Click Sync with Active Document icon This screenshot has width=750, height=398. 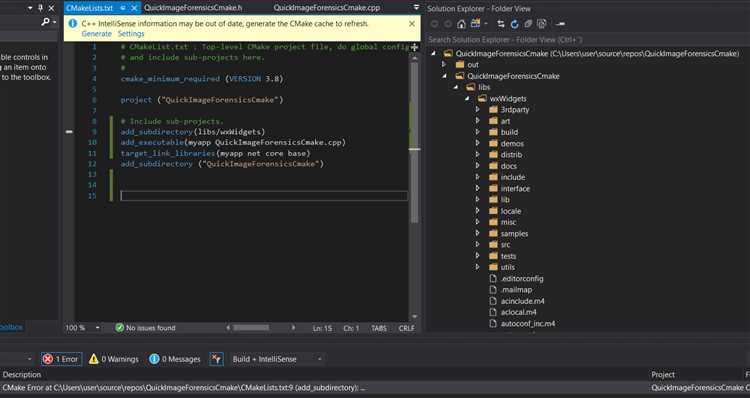click(500, 24)
